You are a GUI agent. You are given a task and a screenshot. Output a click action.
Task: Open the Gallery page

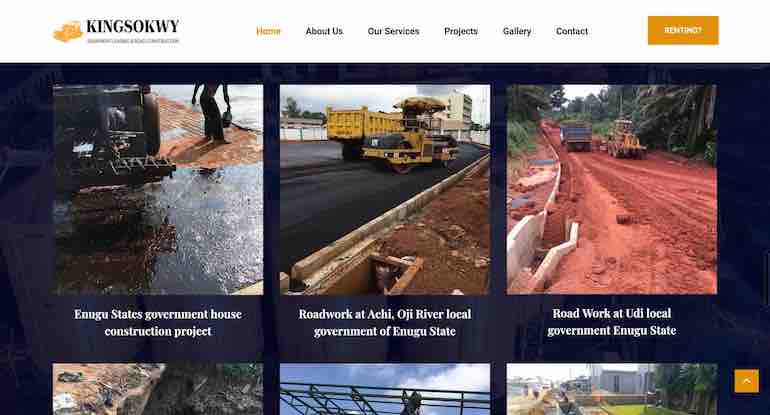[517, 31]
